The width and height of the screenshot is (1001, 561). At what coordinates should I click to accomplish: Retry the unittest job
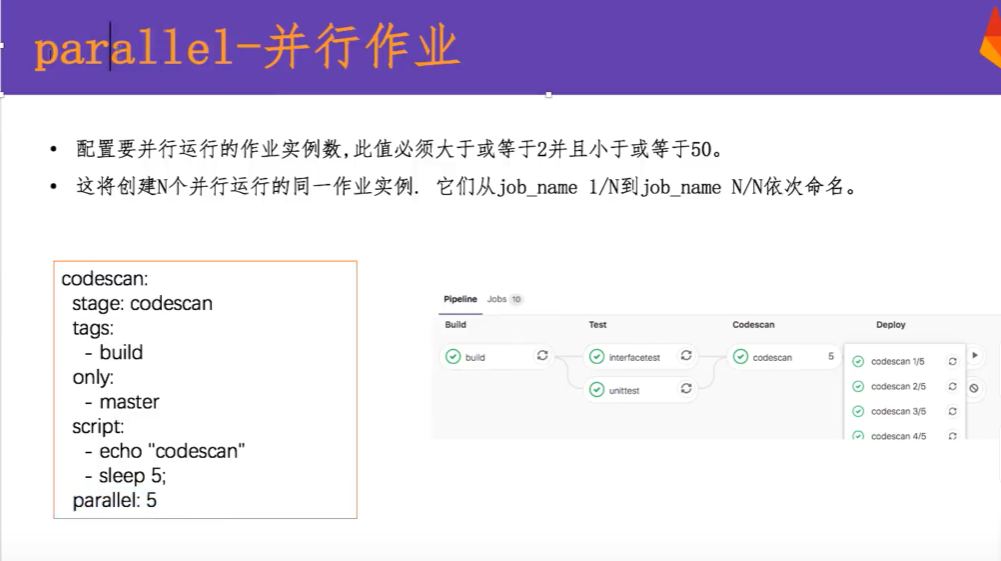[686, 388]
